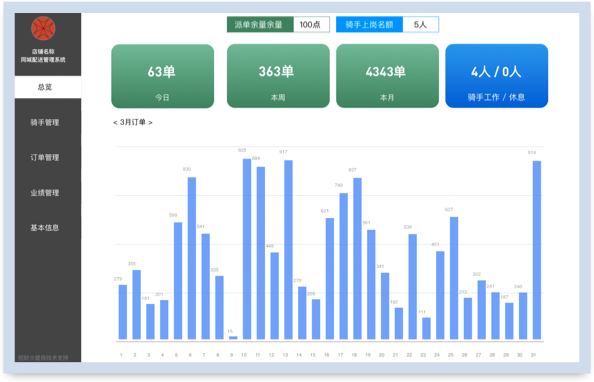Screen dimensions: 594x382
Task: Open the 总览 overview menu item
Action: click(x=48, y=87)
